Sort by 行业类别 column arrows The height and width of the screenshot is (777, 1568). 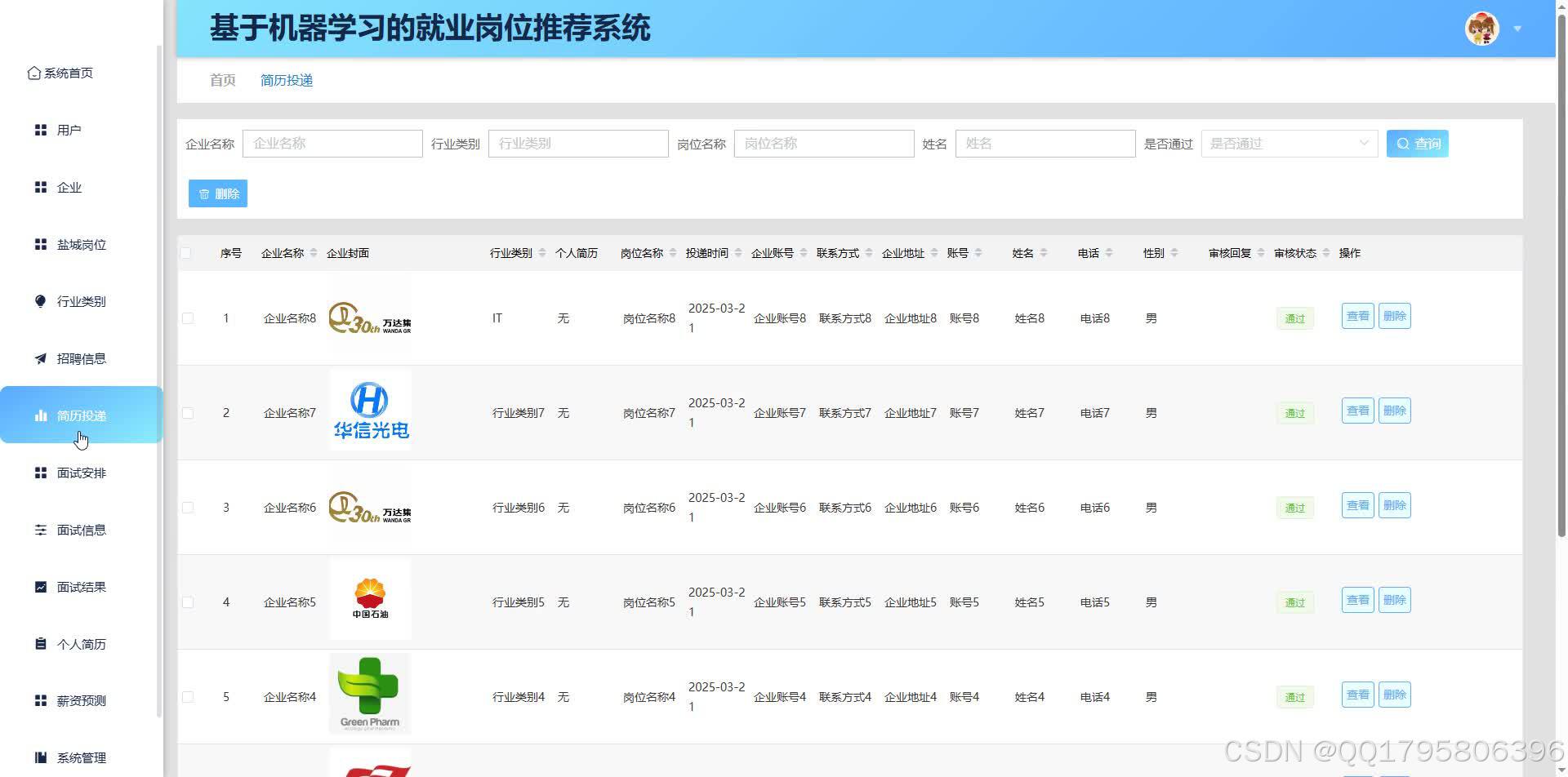click(x=542, y=253)
